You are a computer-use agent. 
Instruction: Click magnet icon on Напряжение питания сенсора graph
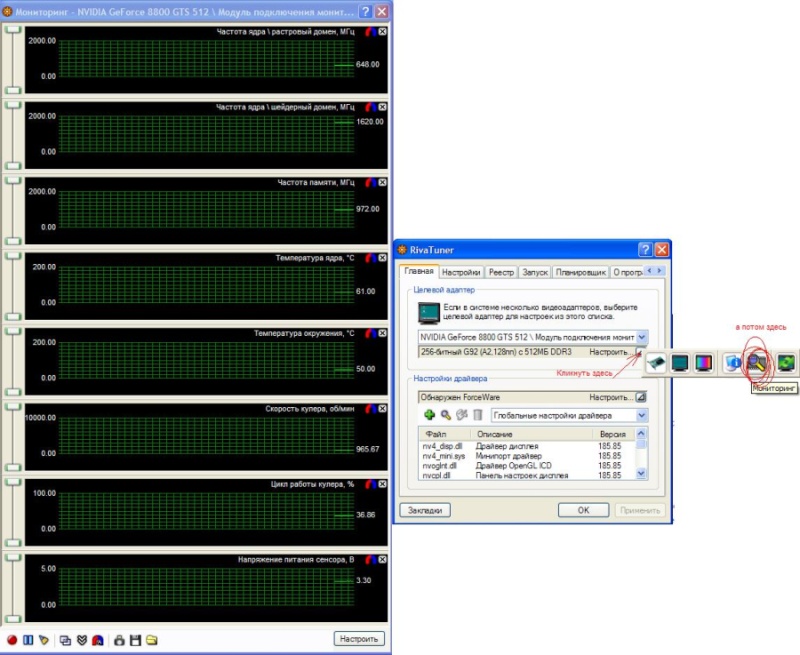click(371, 560)
